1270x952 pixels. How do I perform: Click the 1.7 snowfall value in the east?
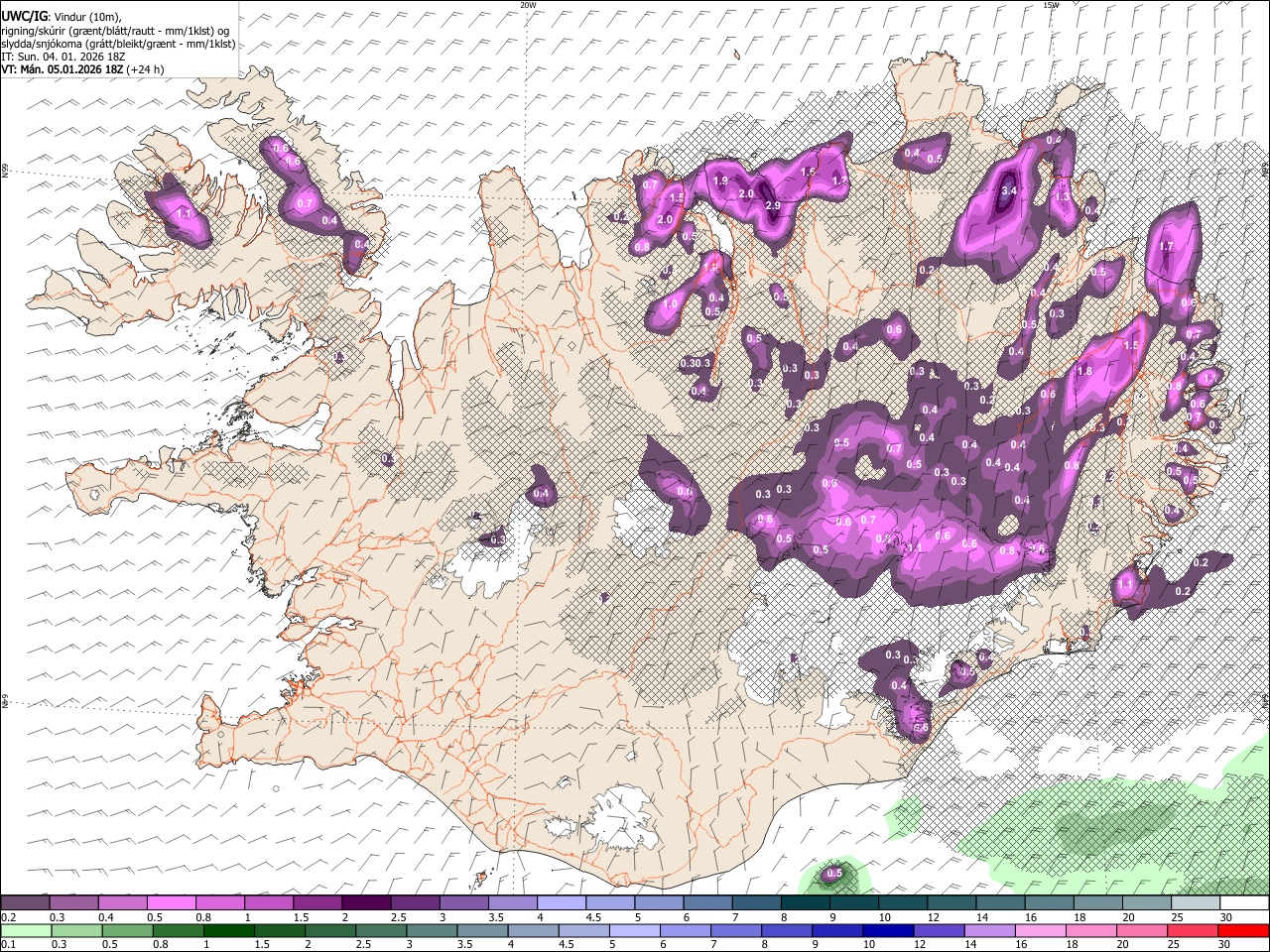(1166, 246)
